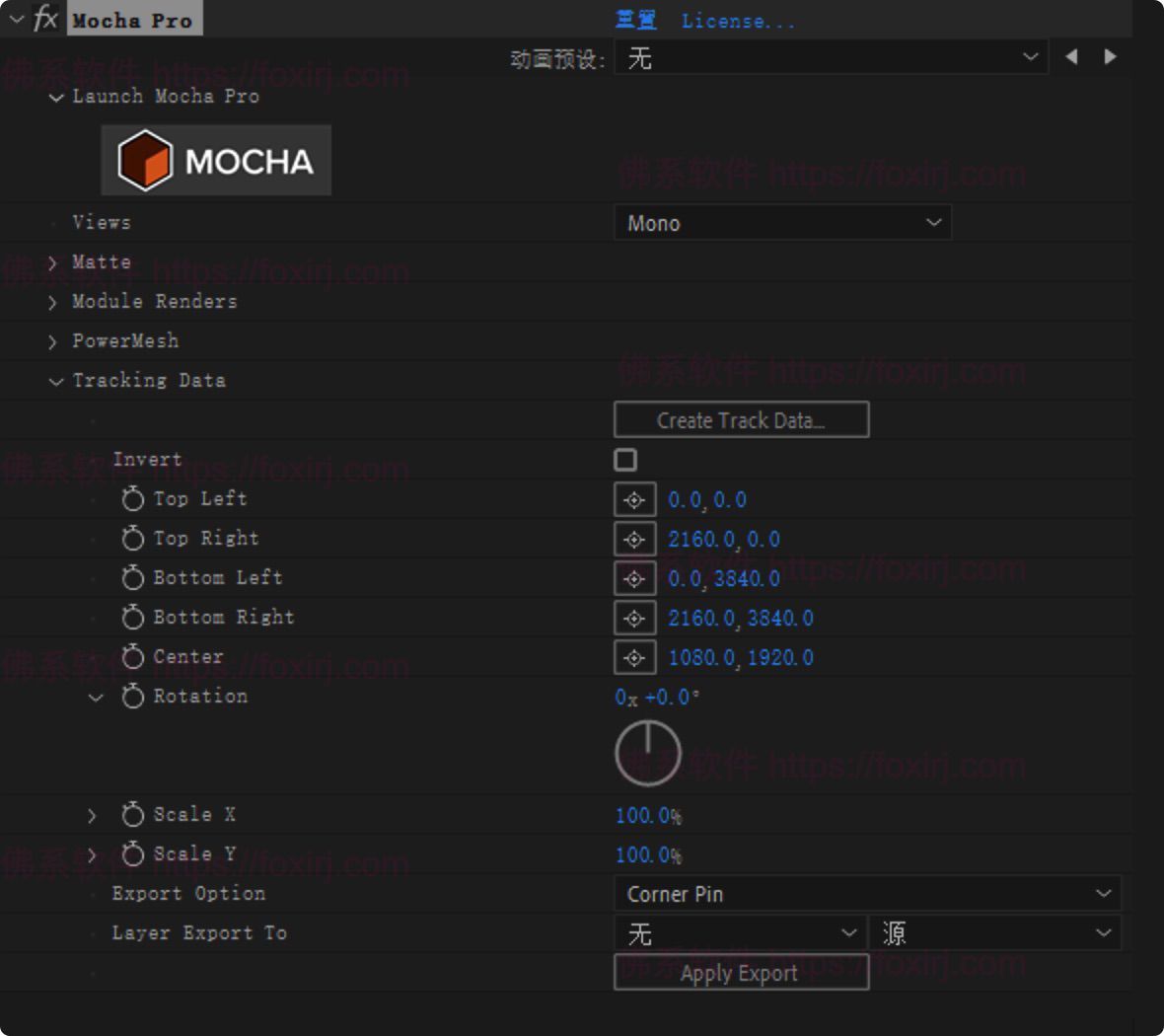Expand the PowerMesh section
1164x1036 pixels.
tap(54, 341)
